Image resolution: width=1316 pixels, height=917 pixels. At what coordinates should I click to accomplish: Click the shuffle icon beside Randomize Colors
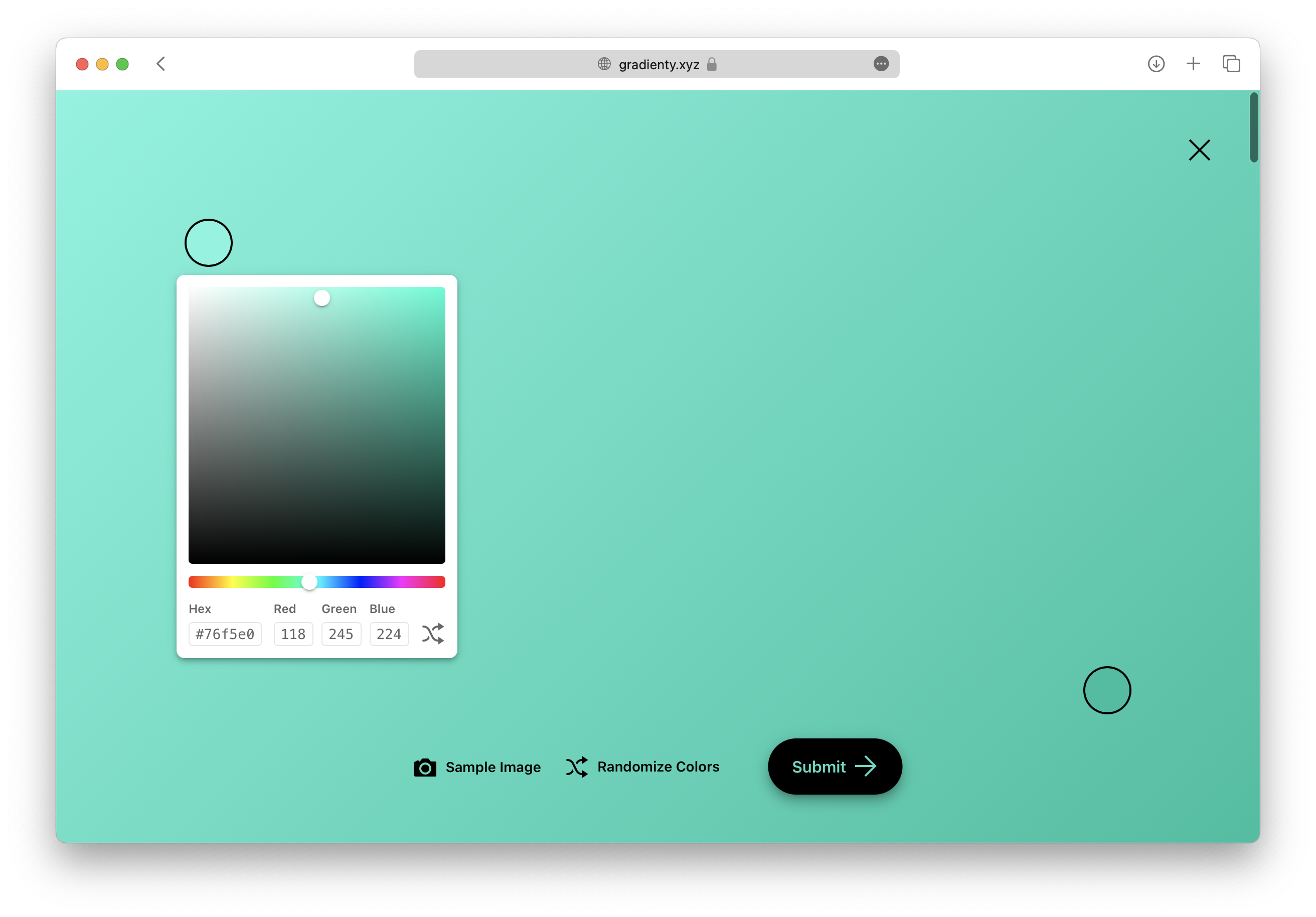coord(577,767)
